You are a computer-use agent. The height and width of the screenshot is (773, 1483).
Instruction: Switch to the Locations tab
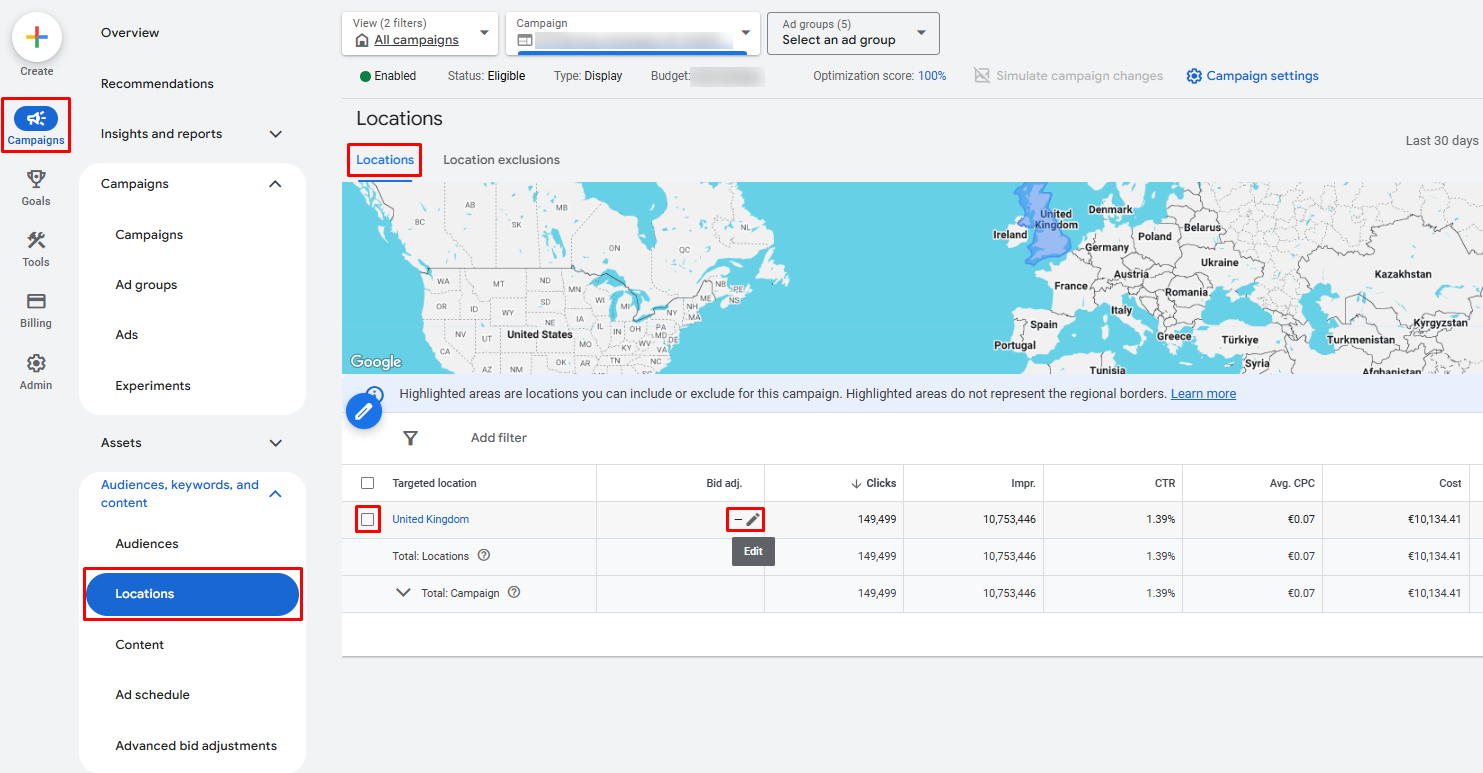click(385, 160)
